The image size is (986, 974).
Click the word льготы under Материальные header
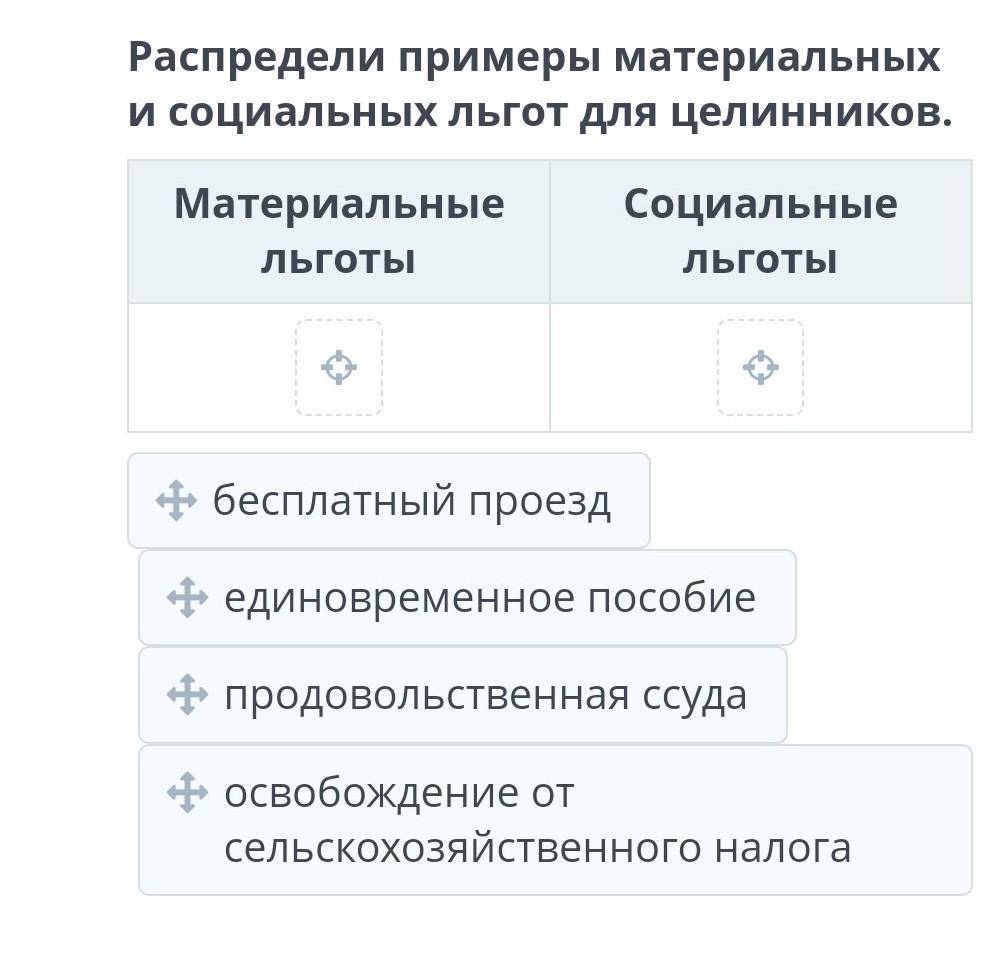click(x=338, y=259)
